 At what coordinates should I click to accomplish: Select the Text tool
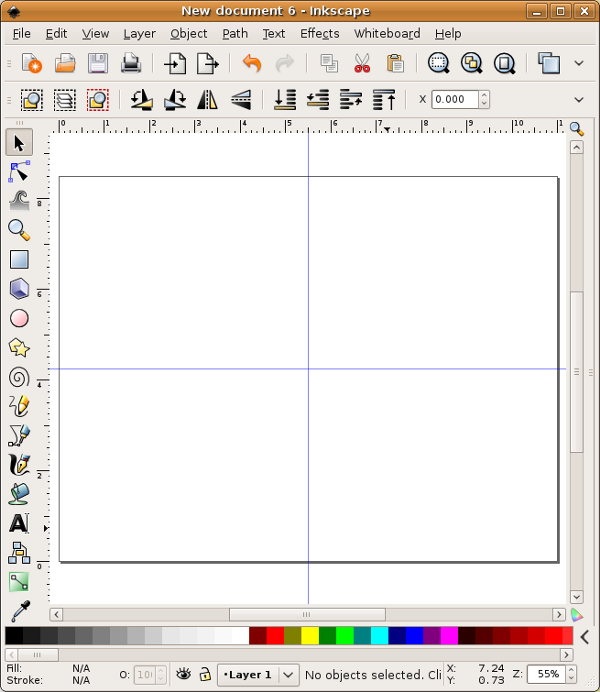pos(19,522)
